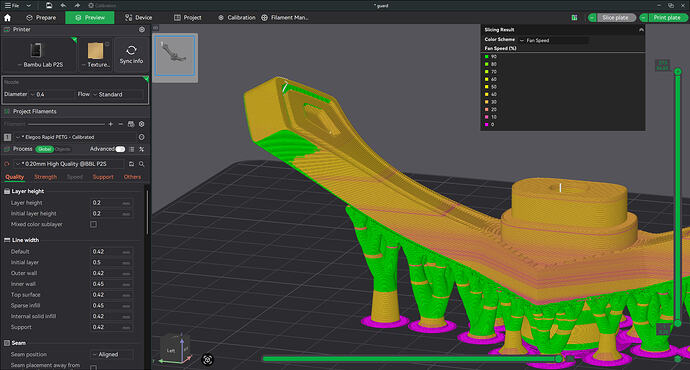This screenshot has height=370, width=690.
Task: Open the Print plate dropdown arrow
Action: click(644, 18)
